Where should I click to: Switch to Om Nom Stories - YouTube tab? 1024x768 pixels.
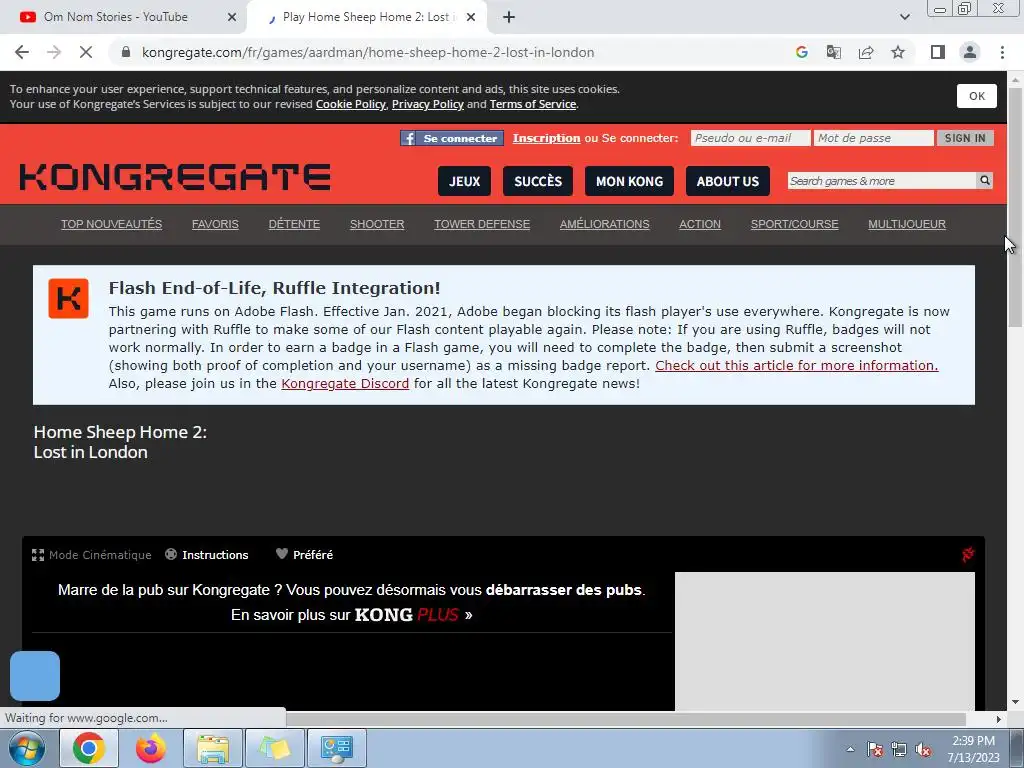pos(116,17)
